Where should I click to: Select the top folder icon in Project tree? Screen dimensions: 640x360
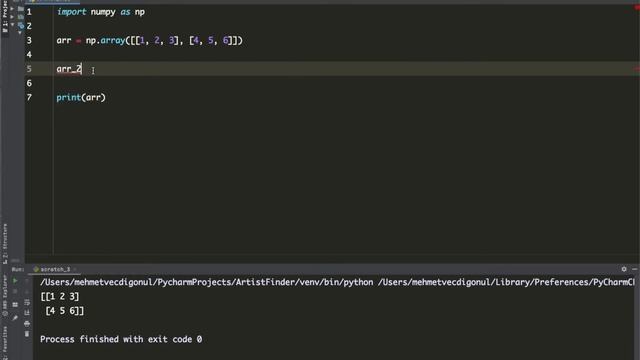click(21, 9)
